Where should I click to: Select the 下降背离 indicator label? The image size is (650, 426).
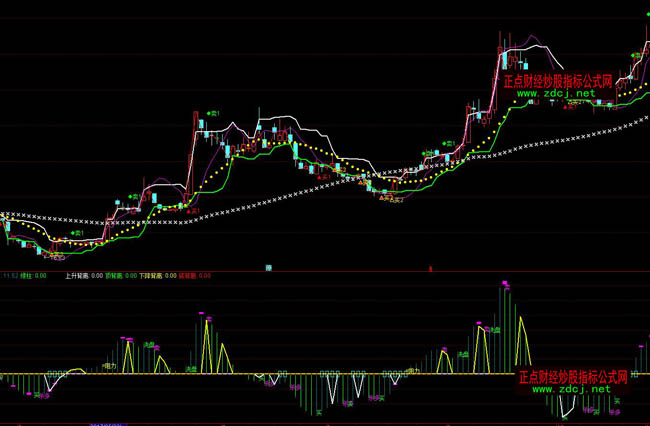(x=148, y=273)
